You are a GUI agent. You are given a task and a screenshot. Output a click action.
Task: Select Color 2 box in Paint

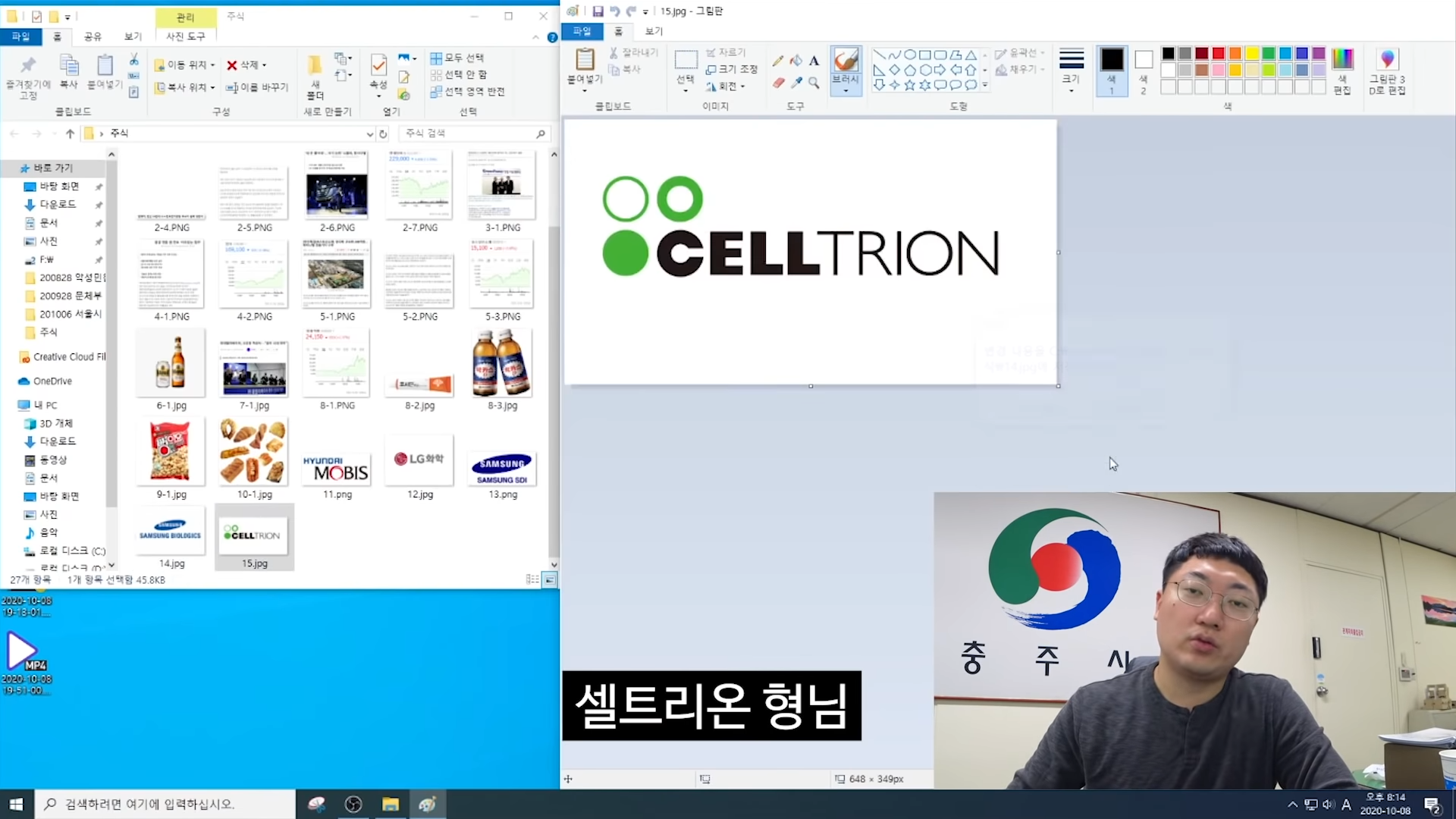click(1144, 71)
